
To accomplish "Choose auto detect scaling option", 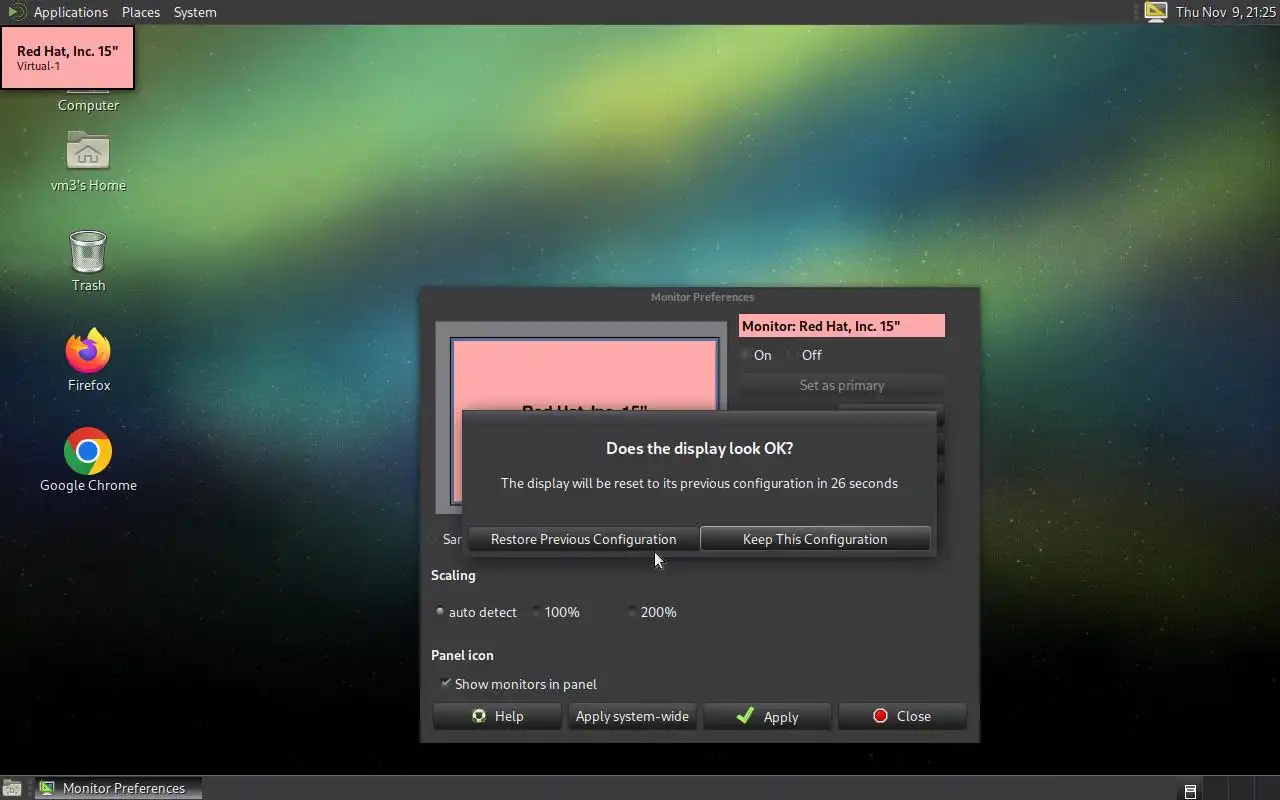I will [x=477, y=612].
